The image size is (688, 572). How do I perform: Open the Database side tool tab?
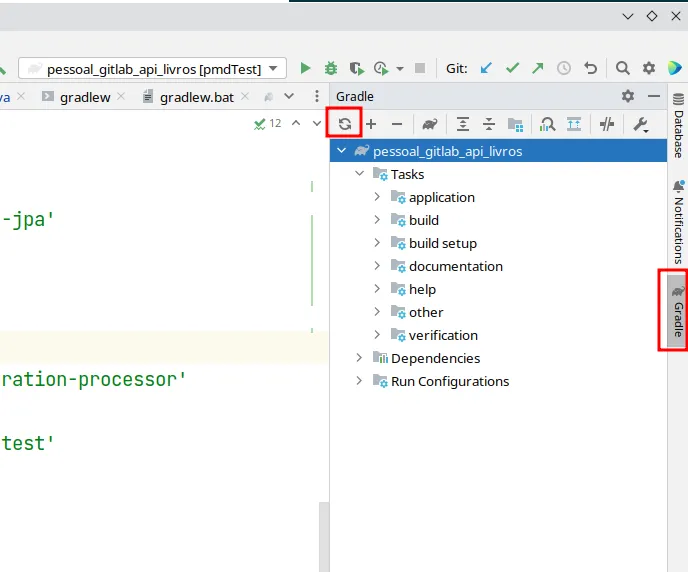(678, 125)
